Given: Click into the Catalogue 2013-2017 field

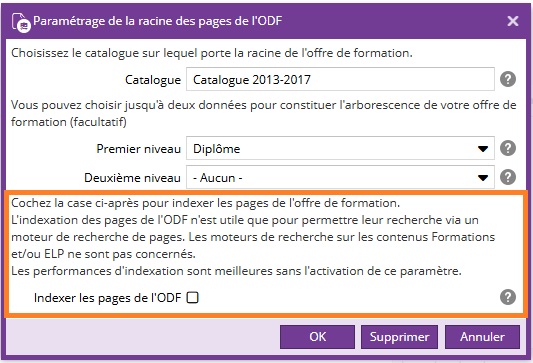Looking at the screenshot, I should click(x=340, y=79).
